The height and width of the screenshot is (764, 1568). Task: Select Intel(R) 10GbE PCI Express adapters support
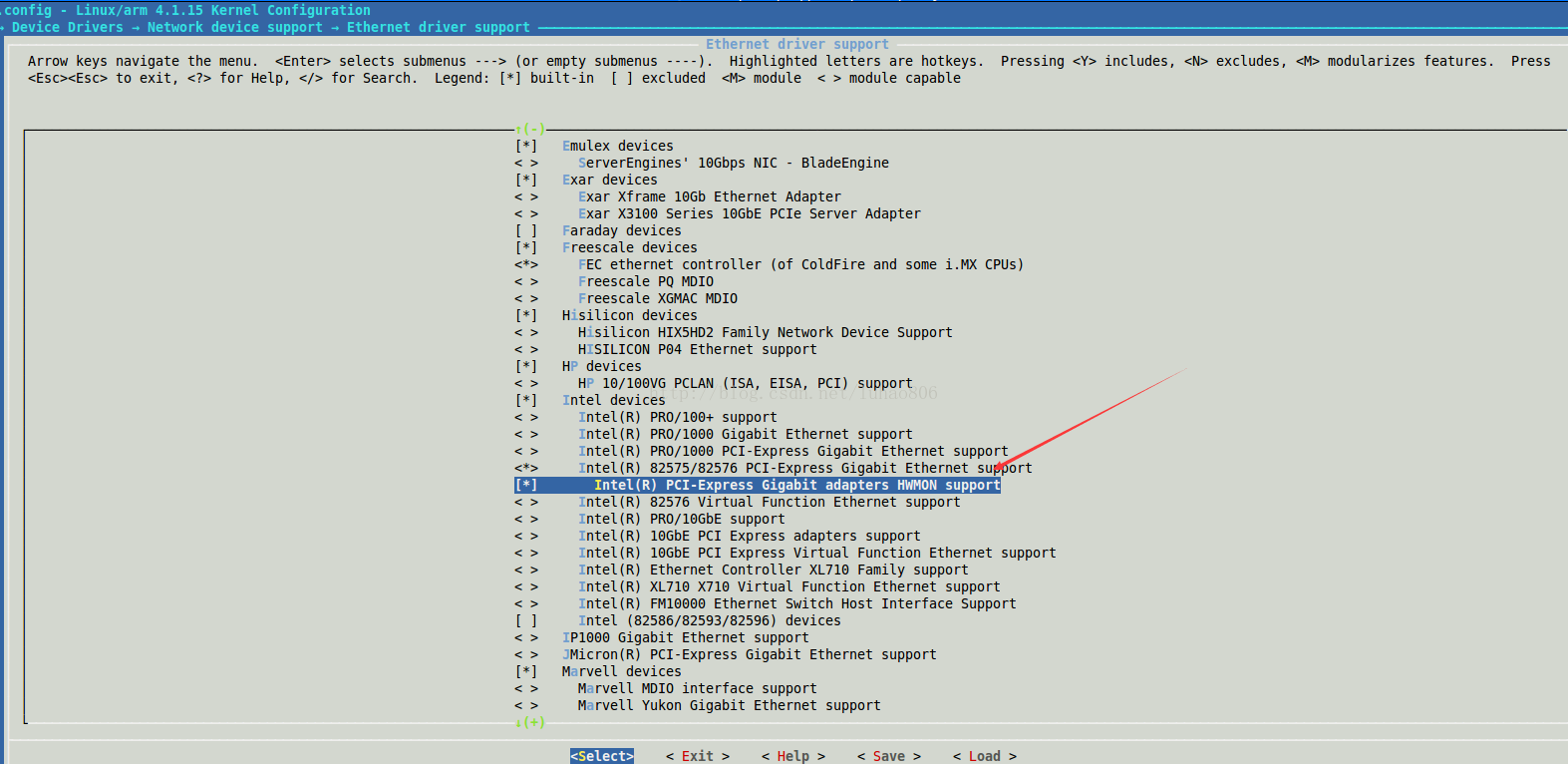750,536
